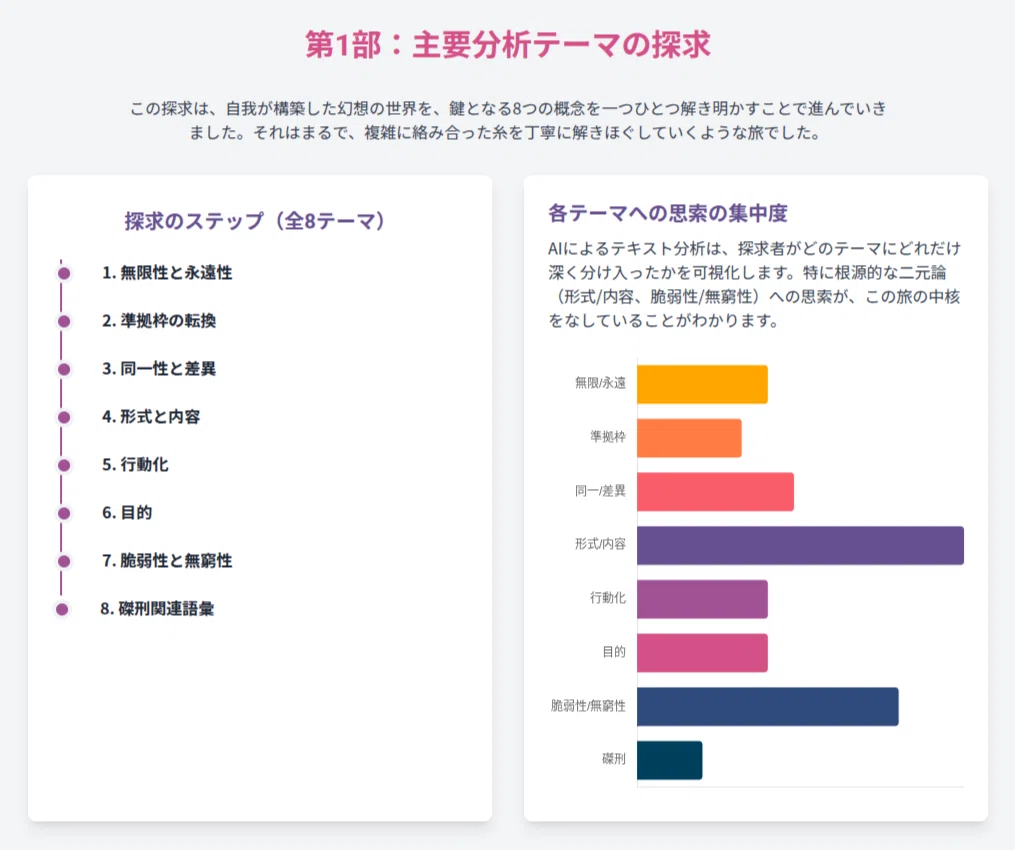Screen dimensions: 1015x850
Task: Click the step text 1. 無限性と永遠性
Action: pyautogui.click(x=167, y=273)
